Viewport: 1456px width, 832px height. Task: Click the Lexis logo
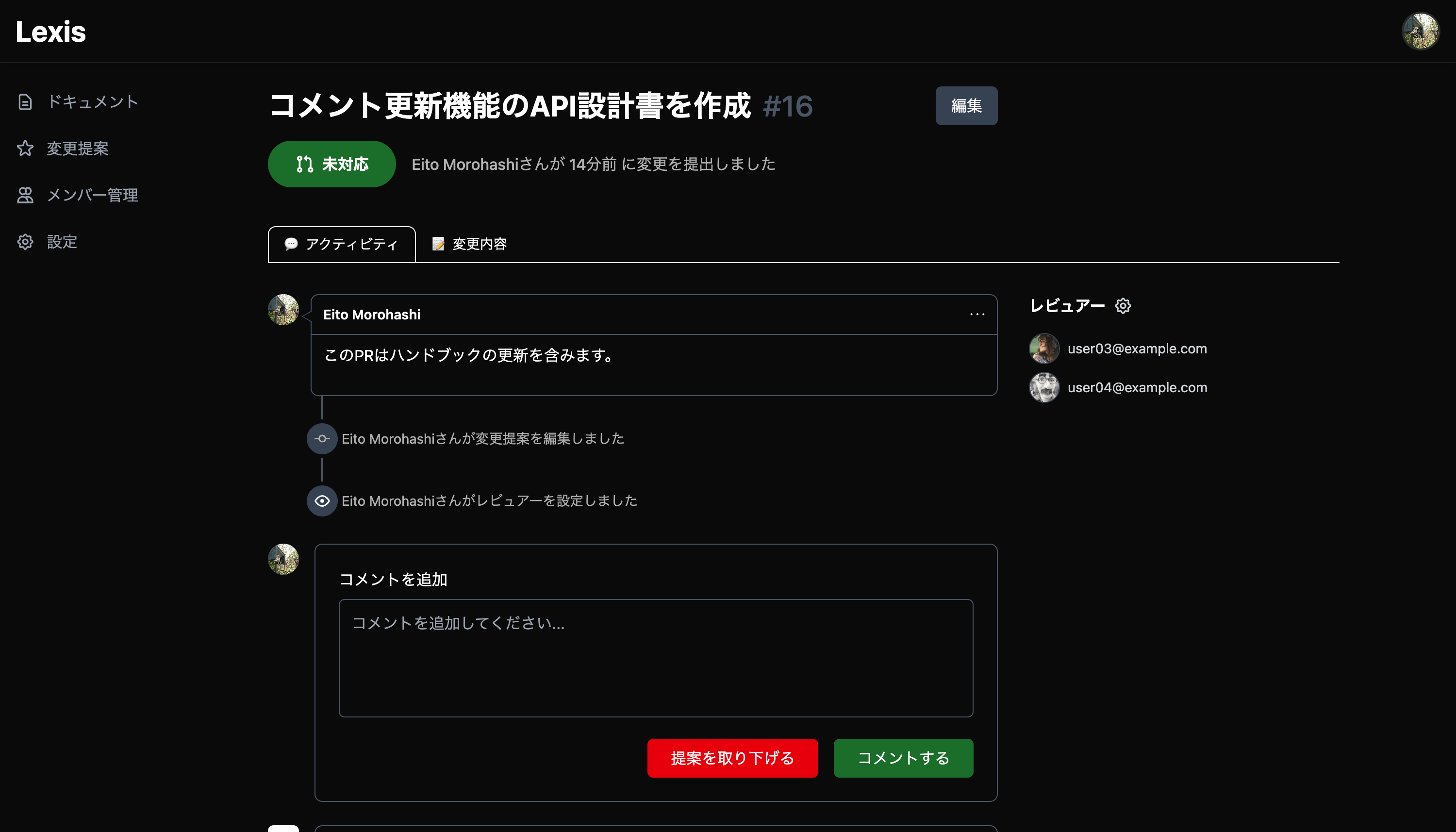[x=50, y=32]
